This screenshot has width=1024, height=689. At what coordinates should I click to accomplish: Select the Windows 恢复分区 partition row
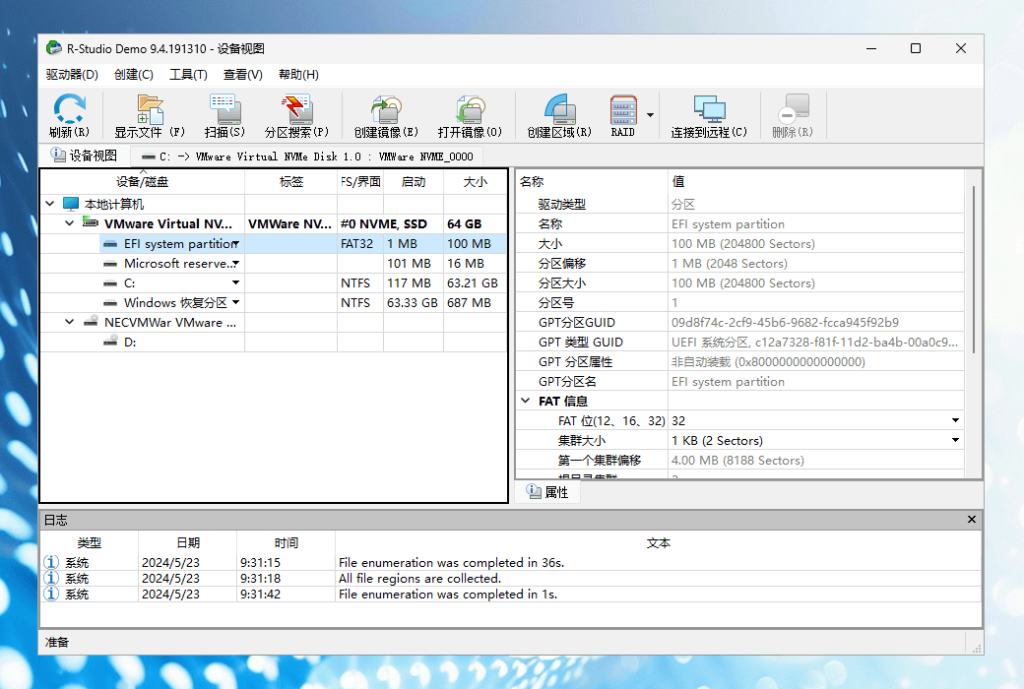[x=175, y=303]
